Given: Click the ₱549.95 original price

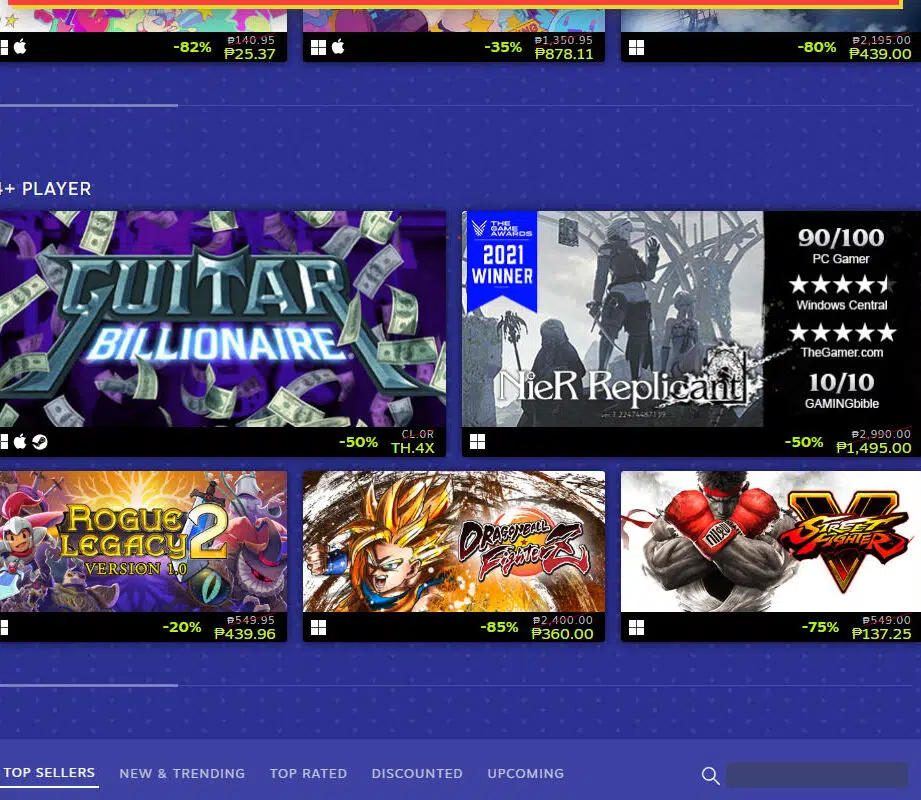Looking at the screenshot, I should coord(251,620).
